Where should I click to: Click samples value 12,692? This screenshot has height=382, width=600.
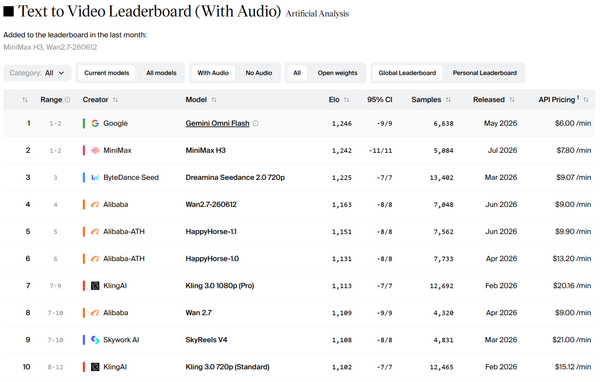(442, 286)
